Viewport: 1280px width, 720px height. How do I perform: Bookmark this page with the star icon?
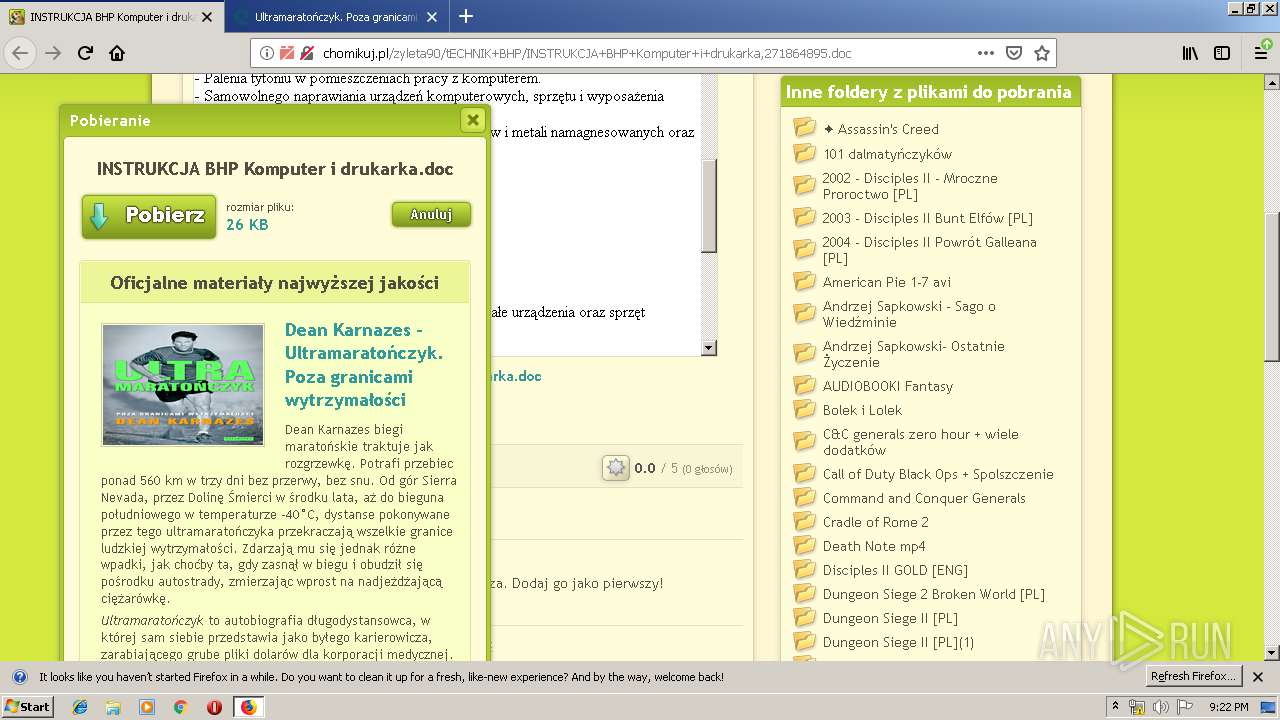pyautogui.click(x=1042, y=53)
